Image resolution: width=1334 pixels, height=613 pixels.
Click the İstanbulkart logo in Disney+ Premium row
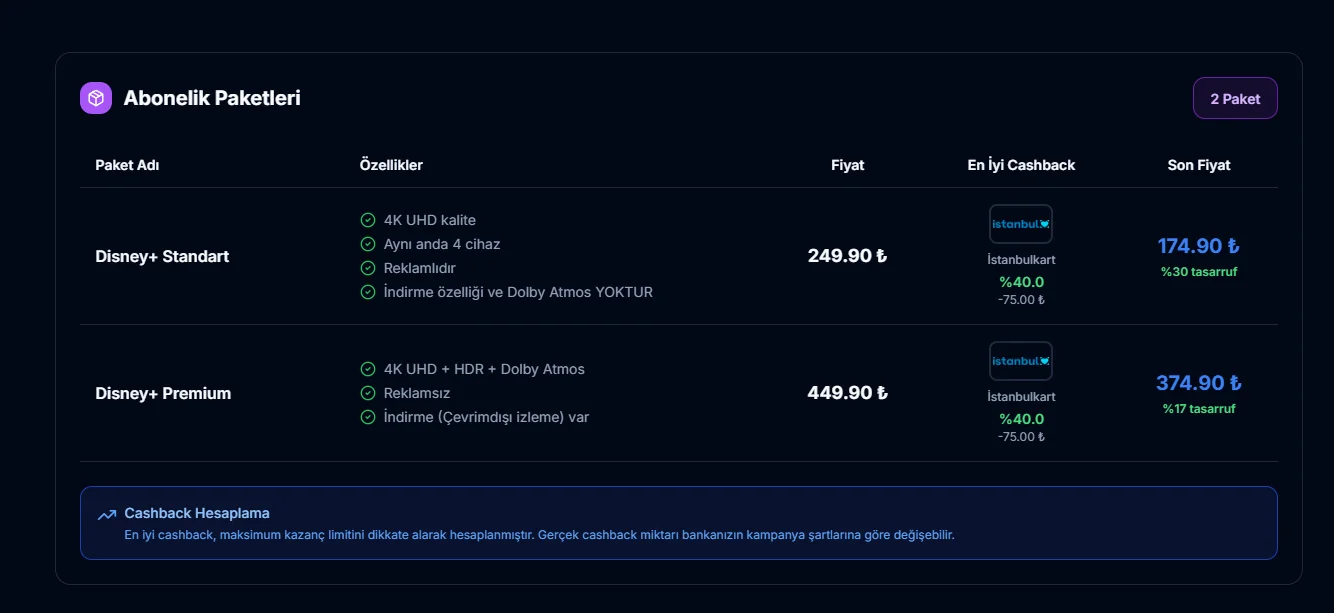(x=1020, y=361)
